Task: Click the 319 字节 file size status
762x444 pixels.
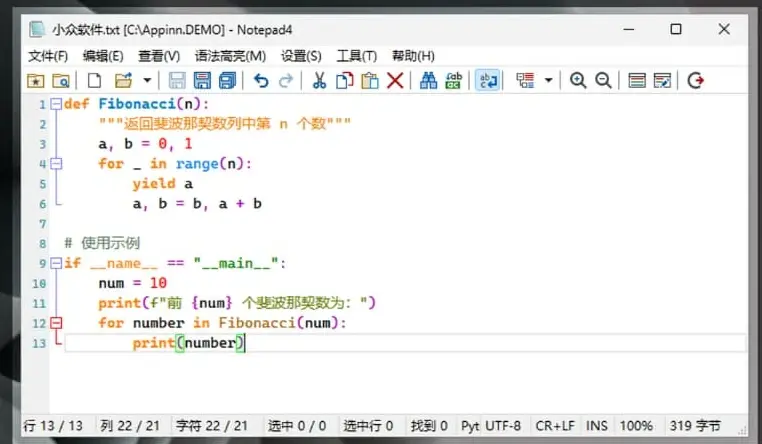Action: pos(695,426)
